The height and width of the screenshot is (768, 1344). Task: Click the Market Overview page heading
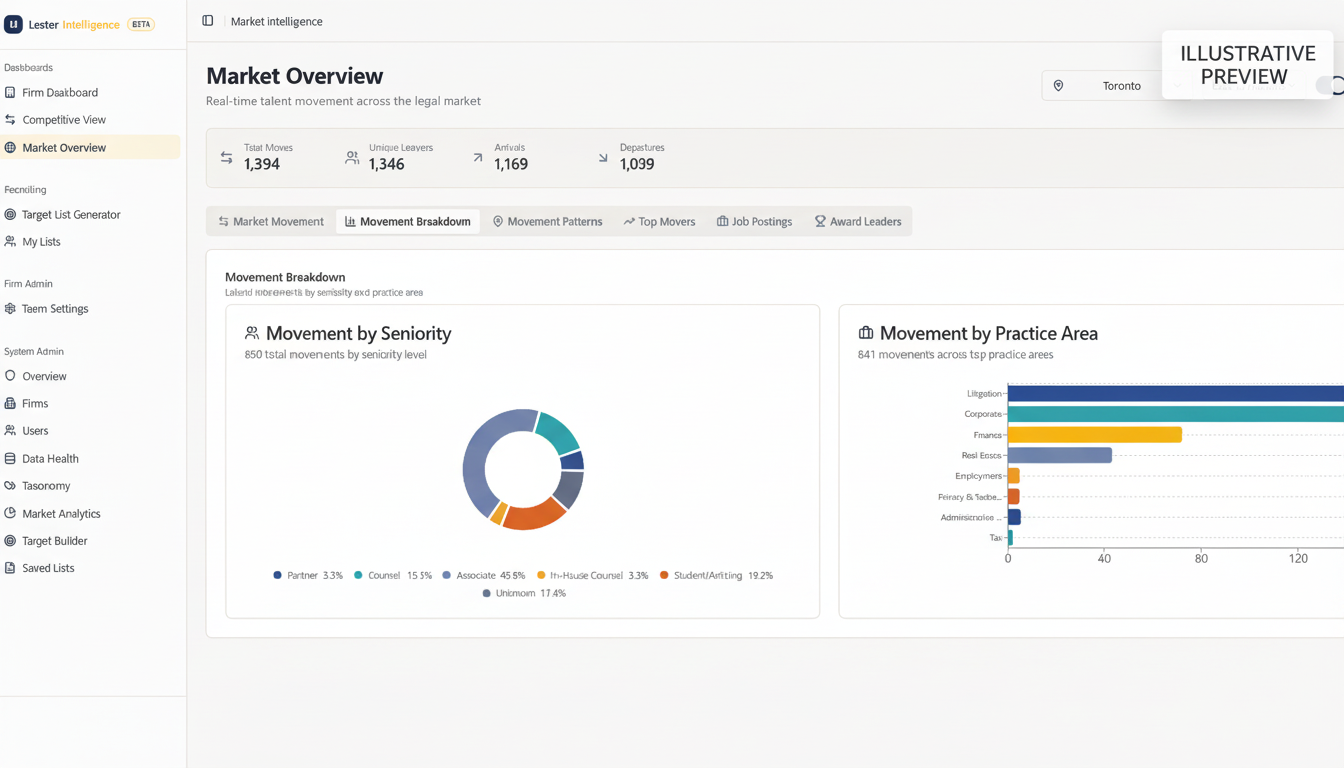pyautogui.click(x=295, y=76)
